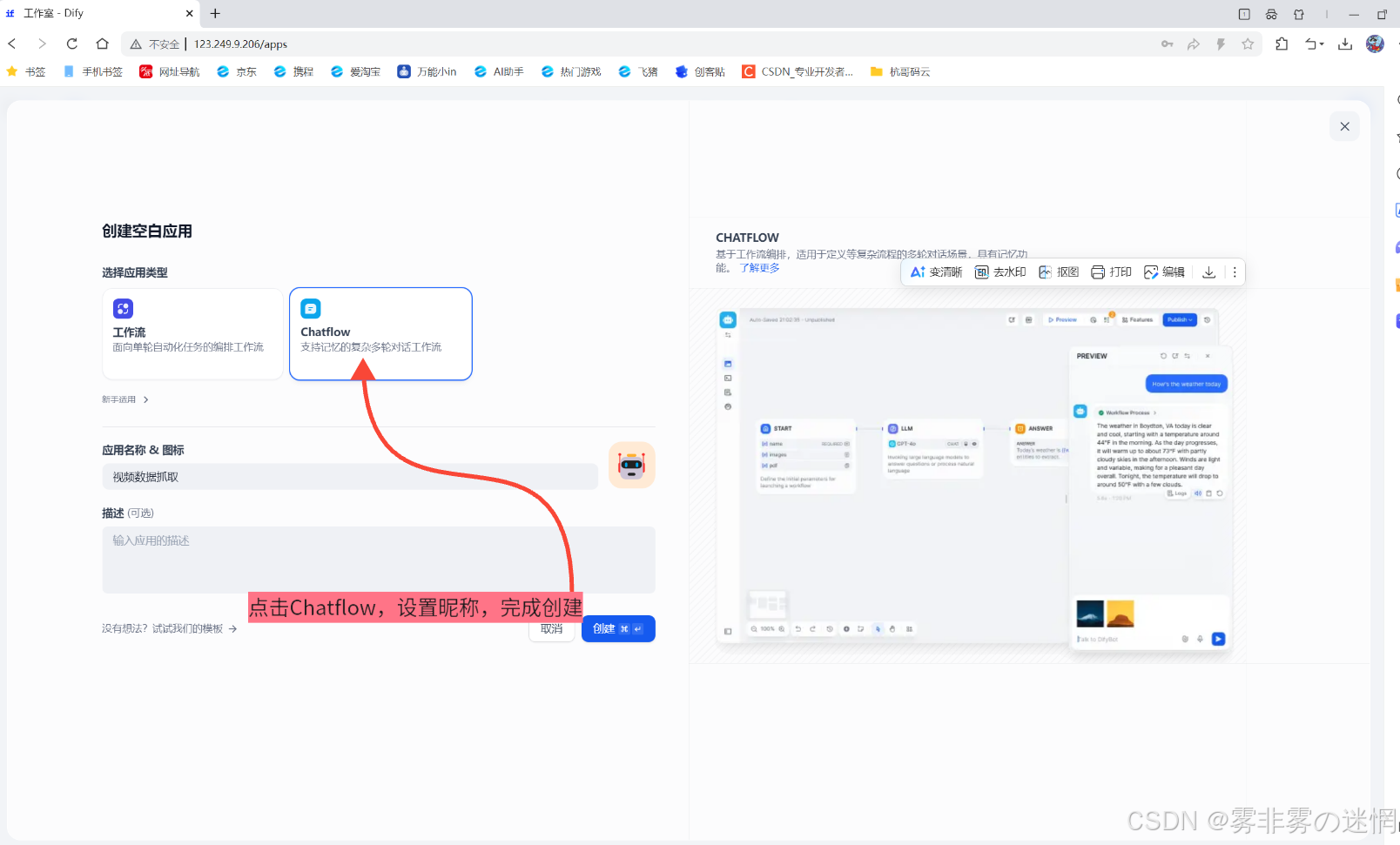This screenshot has height=845, width=1400.
Task: Click the address bar URL
Action: 240,44
